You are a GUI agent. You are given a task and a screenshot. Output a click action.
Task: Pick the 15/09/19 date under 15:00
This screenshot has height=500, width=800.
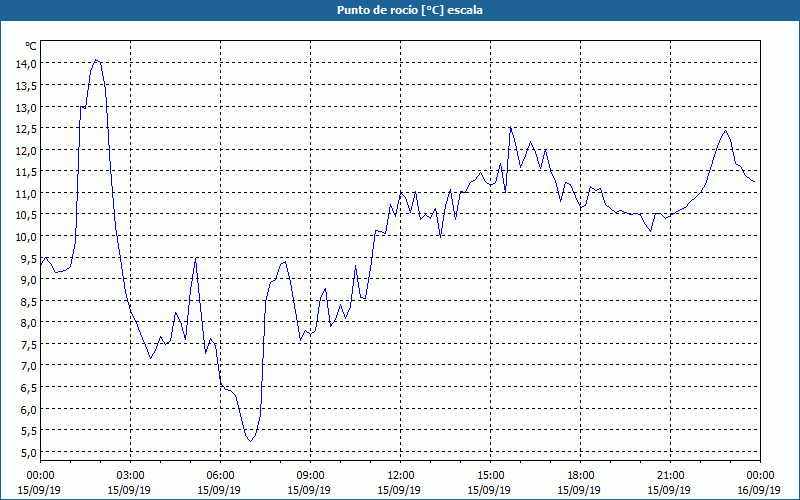(x=489, y=490)
